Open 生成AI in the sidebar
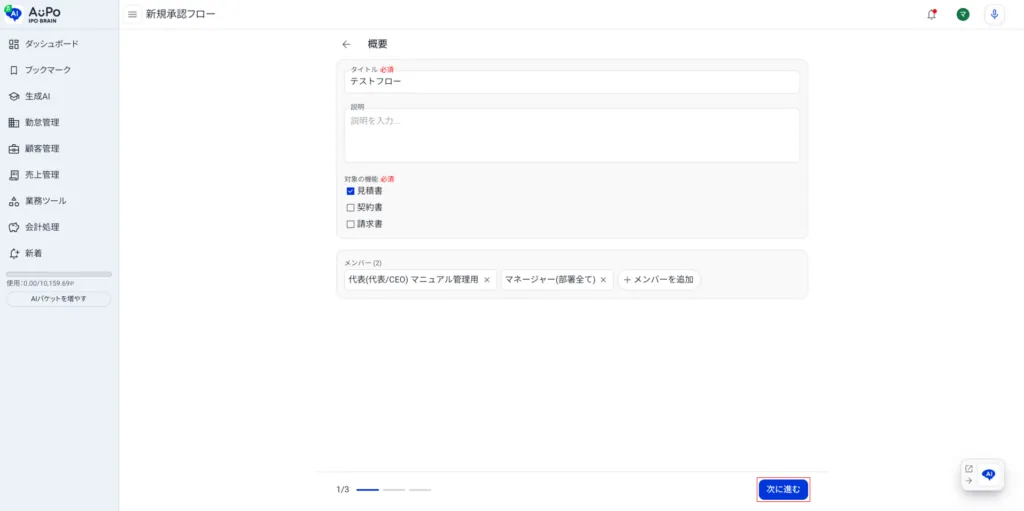This screenshot has width=1024, height=511. coord(59,96)
